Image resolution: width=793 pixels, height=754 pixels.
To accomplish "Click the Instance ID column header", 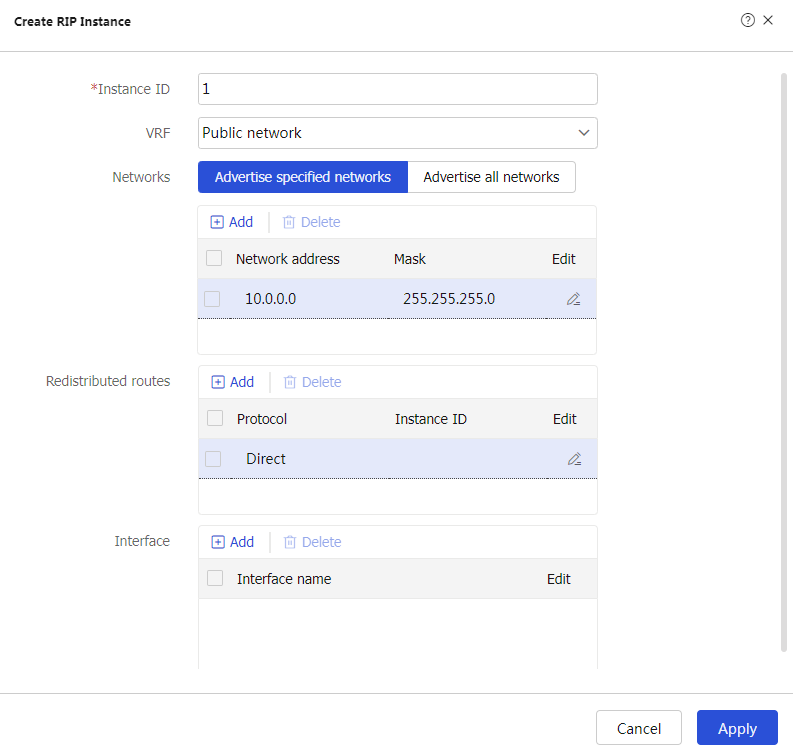I will pos(431,419).
